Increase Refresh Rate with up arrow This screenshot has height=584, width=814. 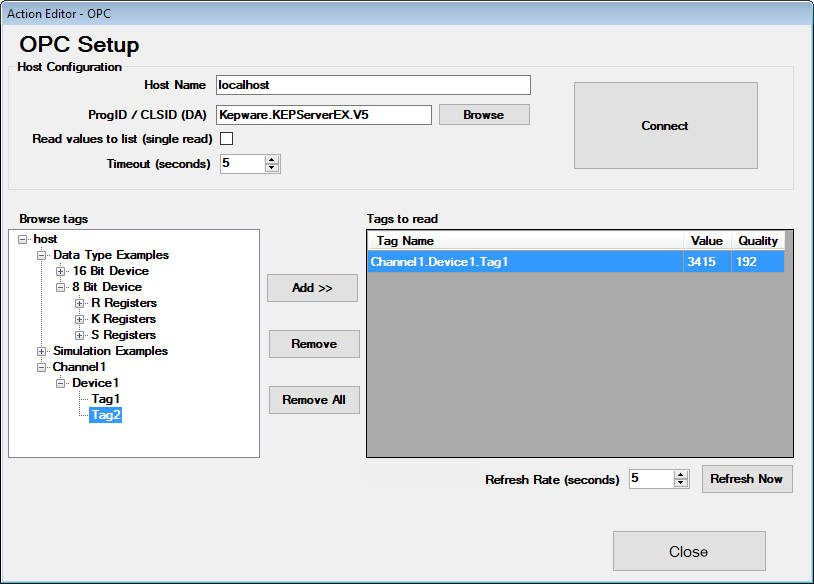(681, 475)
